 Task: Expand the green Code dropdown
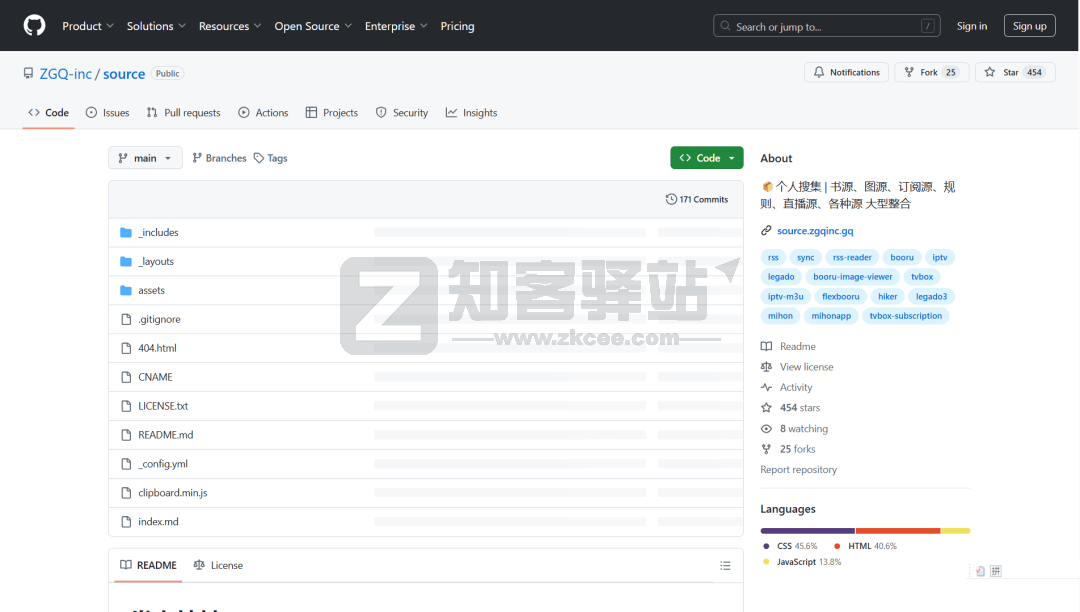click(706, 158)
